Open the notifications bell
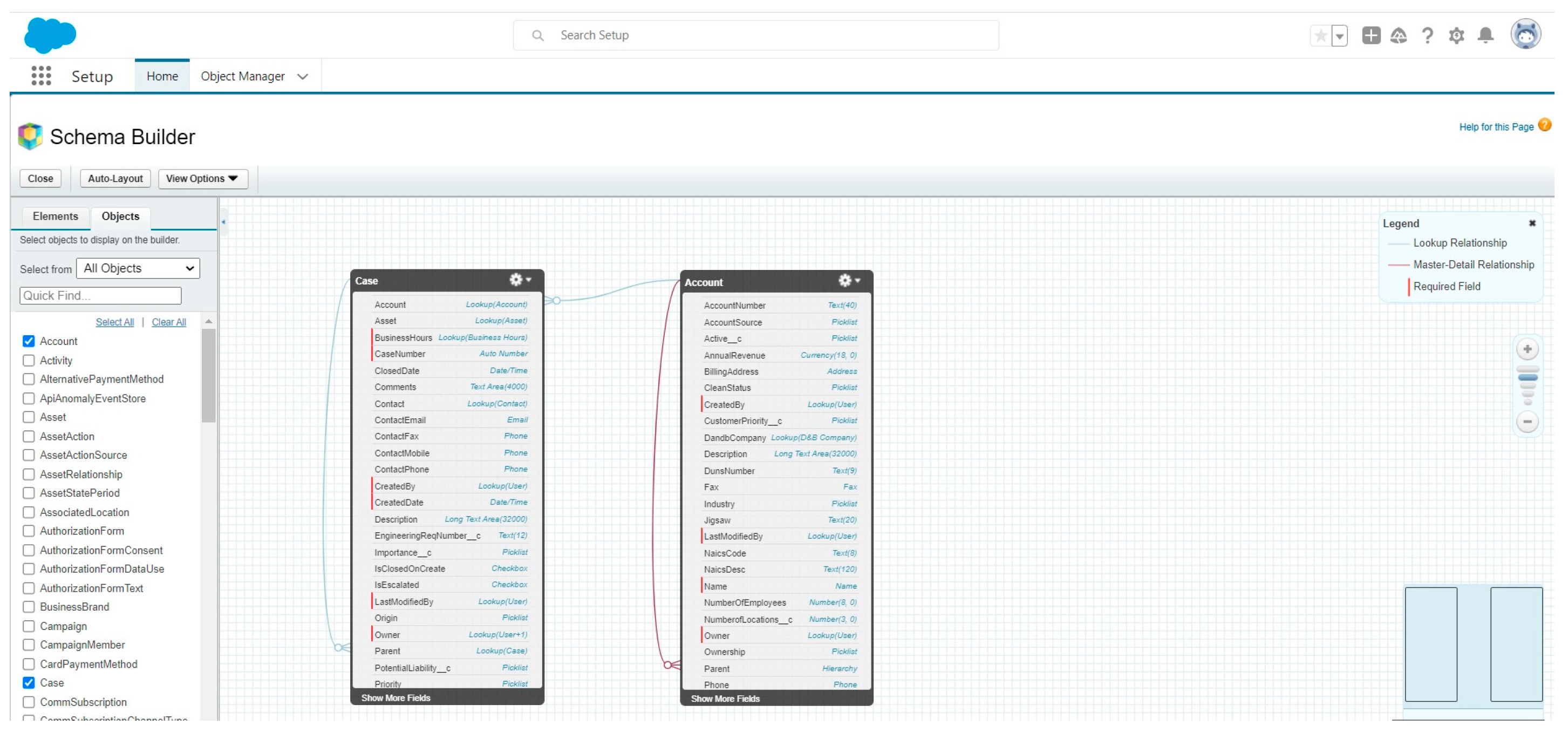 [1485, 35]
